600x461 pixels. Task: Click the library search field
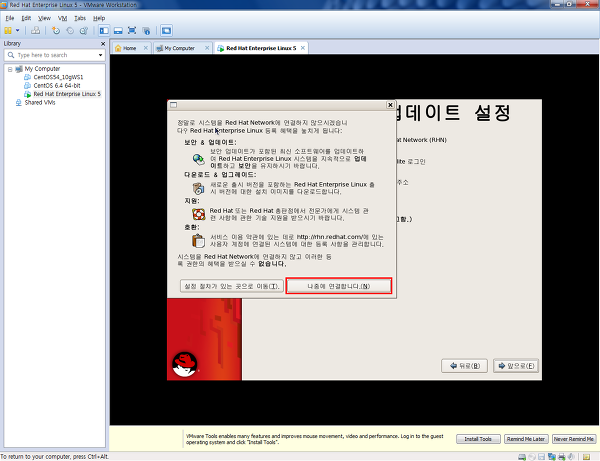(54, 55)
